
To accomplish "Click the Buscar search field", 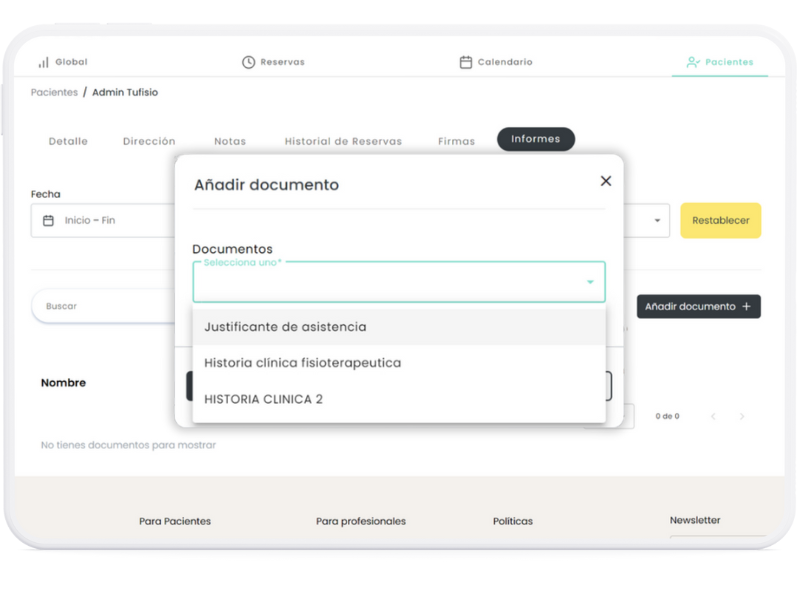I will pyautogui.click(x=104, y=306).
